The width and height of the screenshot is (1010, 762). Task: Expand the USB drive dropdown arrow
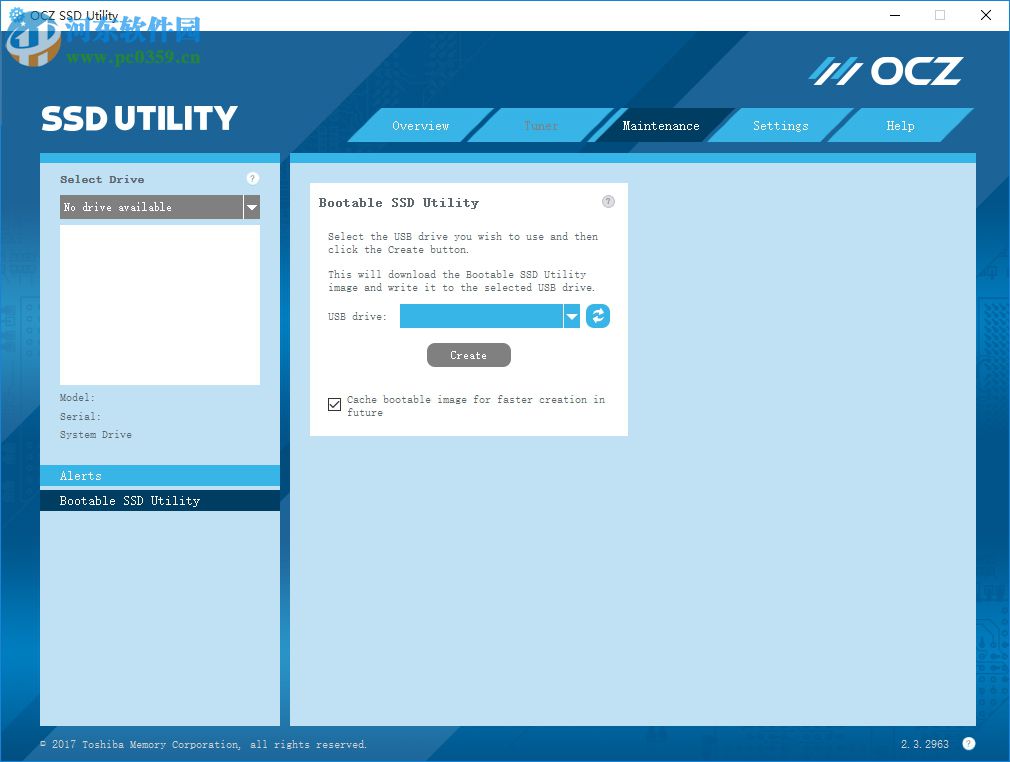572,316
